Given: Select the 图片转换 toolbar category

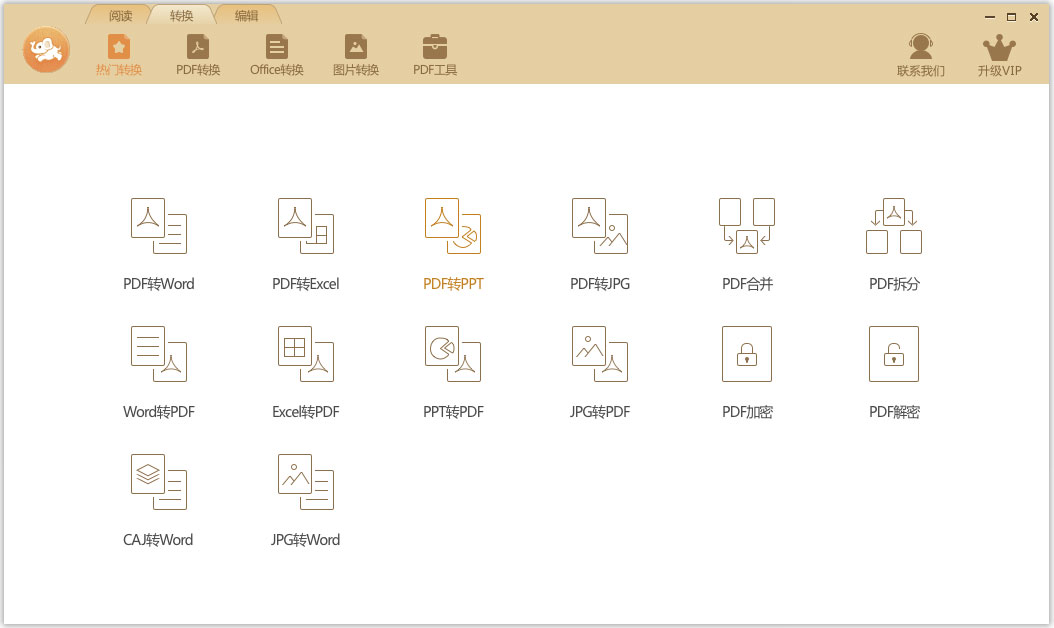Looking at the screenshot, I should [x=356, y=55].
